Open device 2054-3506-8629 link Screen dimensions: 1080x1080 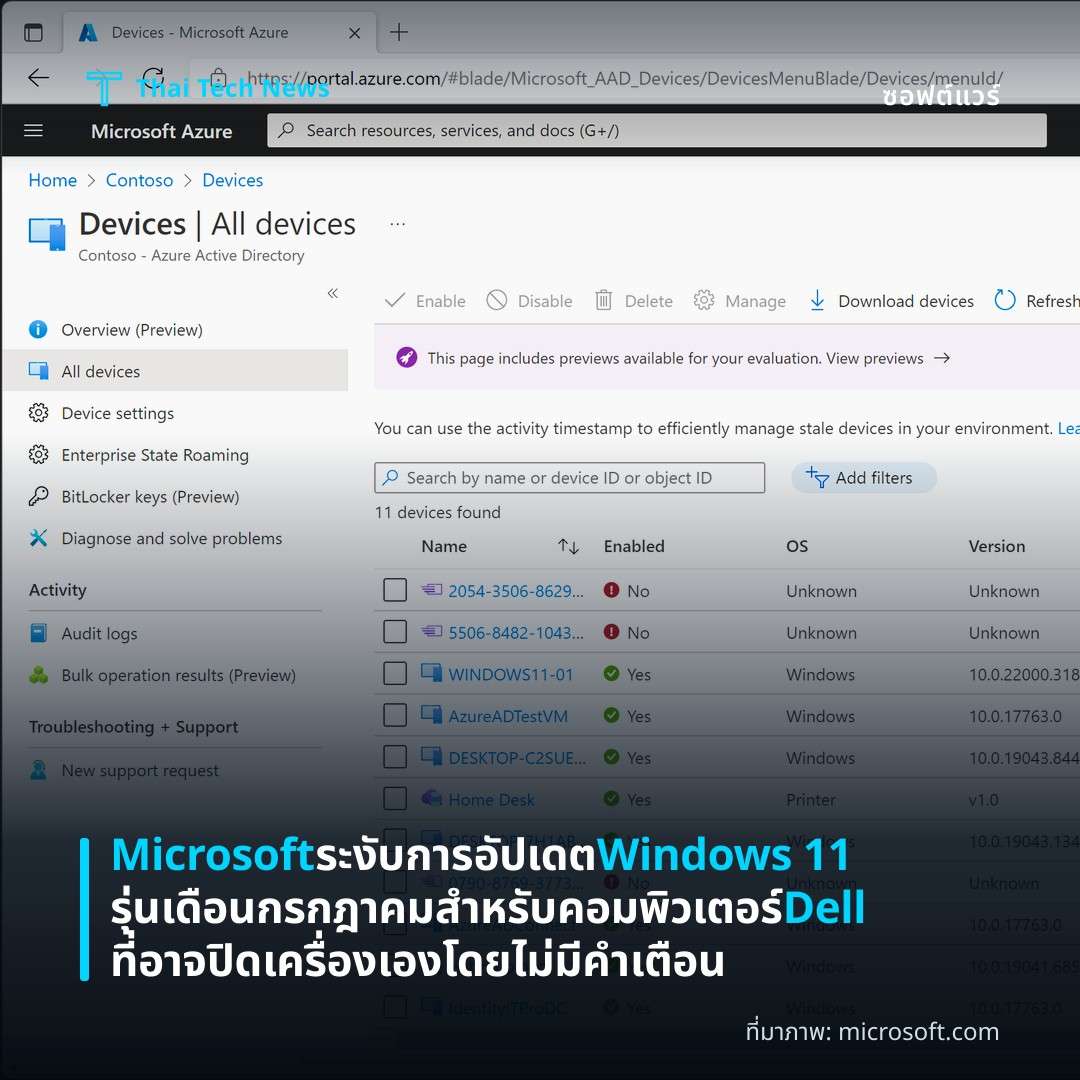516,591
